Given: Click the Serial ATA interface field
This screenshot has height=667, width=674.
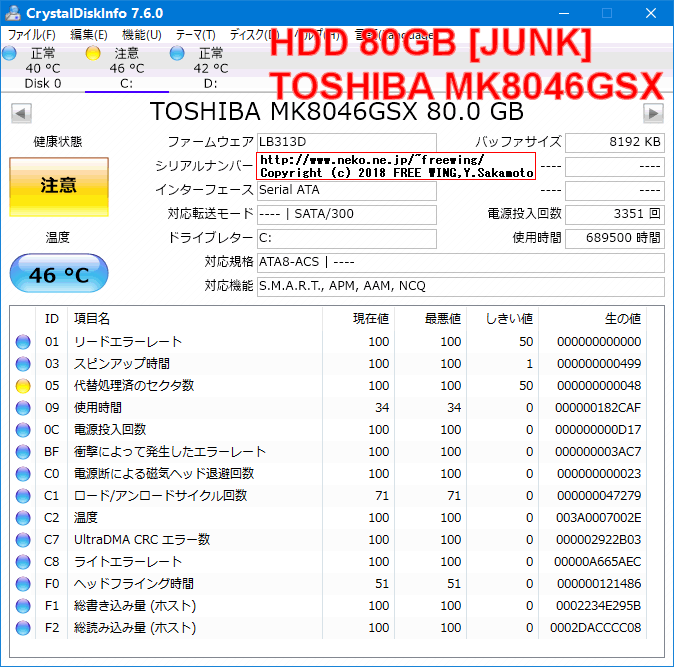Looking at the screenshot, I should tap(347, 190).
